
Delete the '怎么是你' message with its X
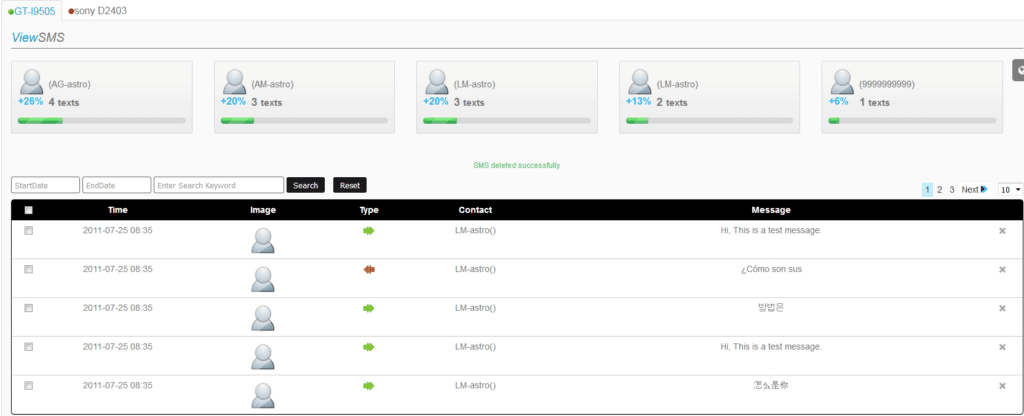(x=1002, y=386)
